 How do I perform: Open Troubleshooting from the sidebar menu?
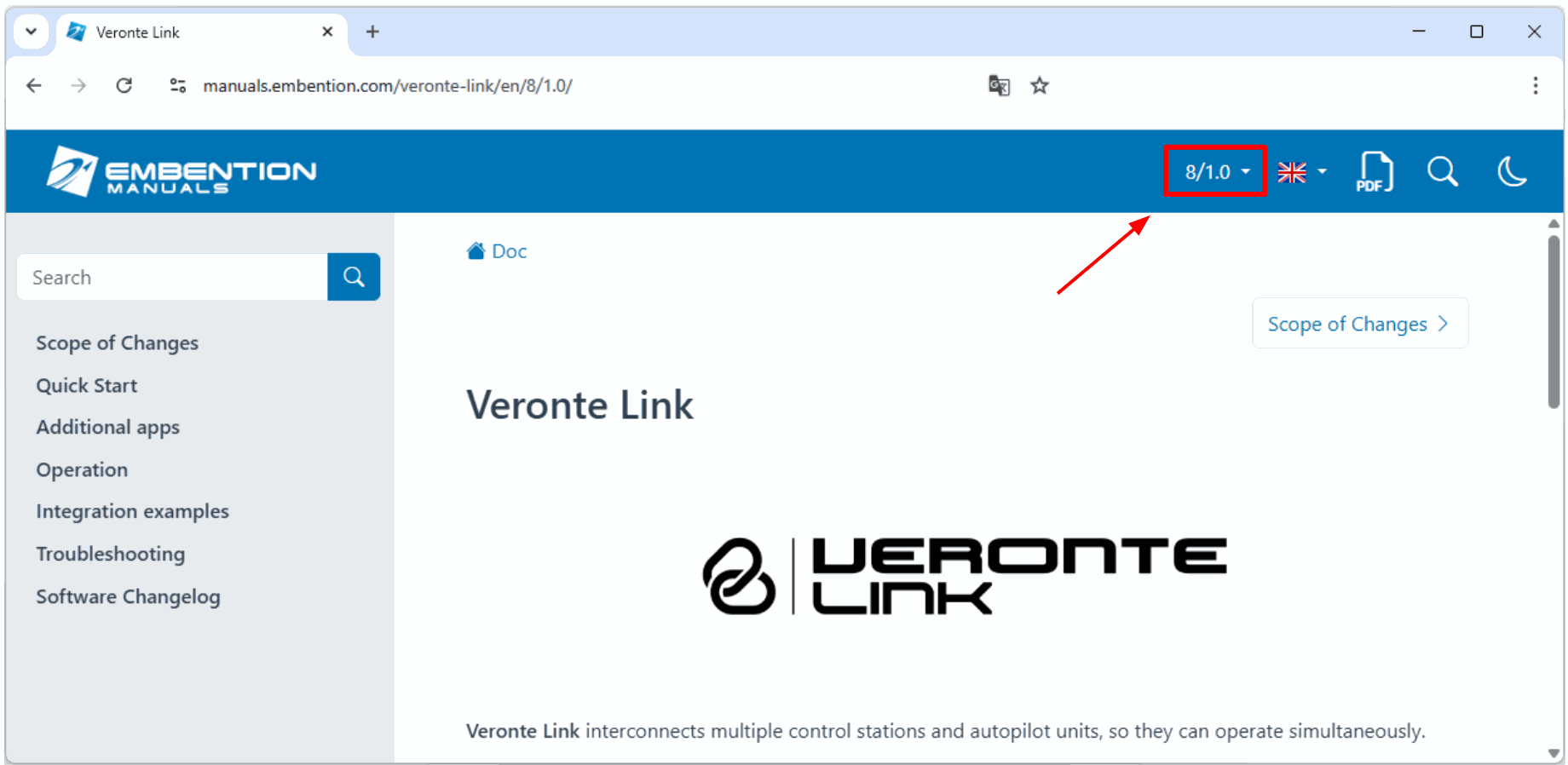110,554
